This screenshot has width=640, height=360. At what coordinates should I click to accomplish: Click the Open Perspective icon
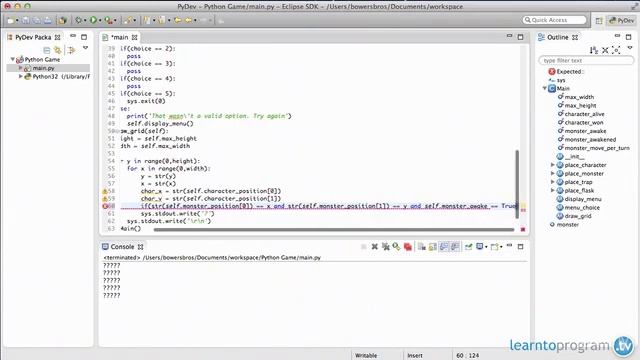(599, 20)
